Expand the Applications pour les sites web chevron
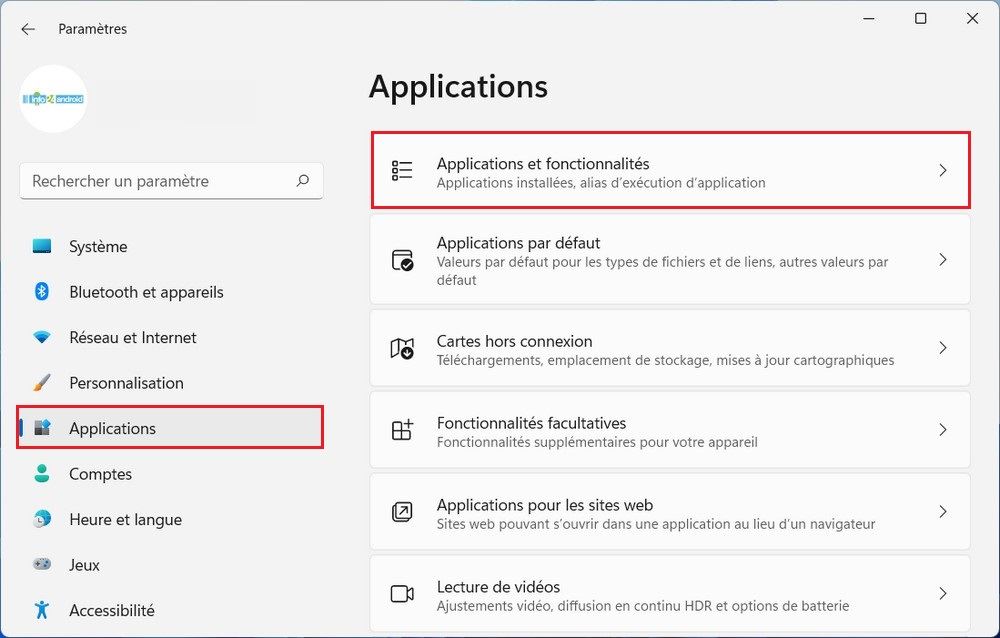Screen dimensions: 1000x638 coord(942,511)
